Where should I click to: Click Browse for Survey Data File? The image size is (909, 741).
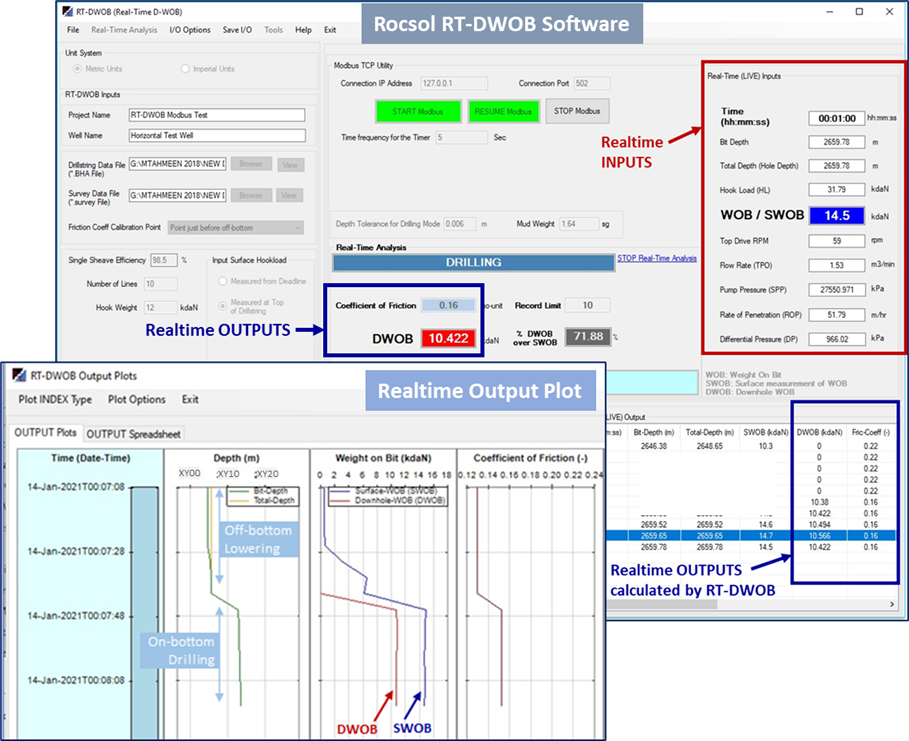251,195
